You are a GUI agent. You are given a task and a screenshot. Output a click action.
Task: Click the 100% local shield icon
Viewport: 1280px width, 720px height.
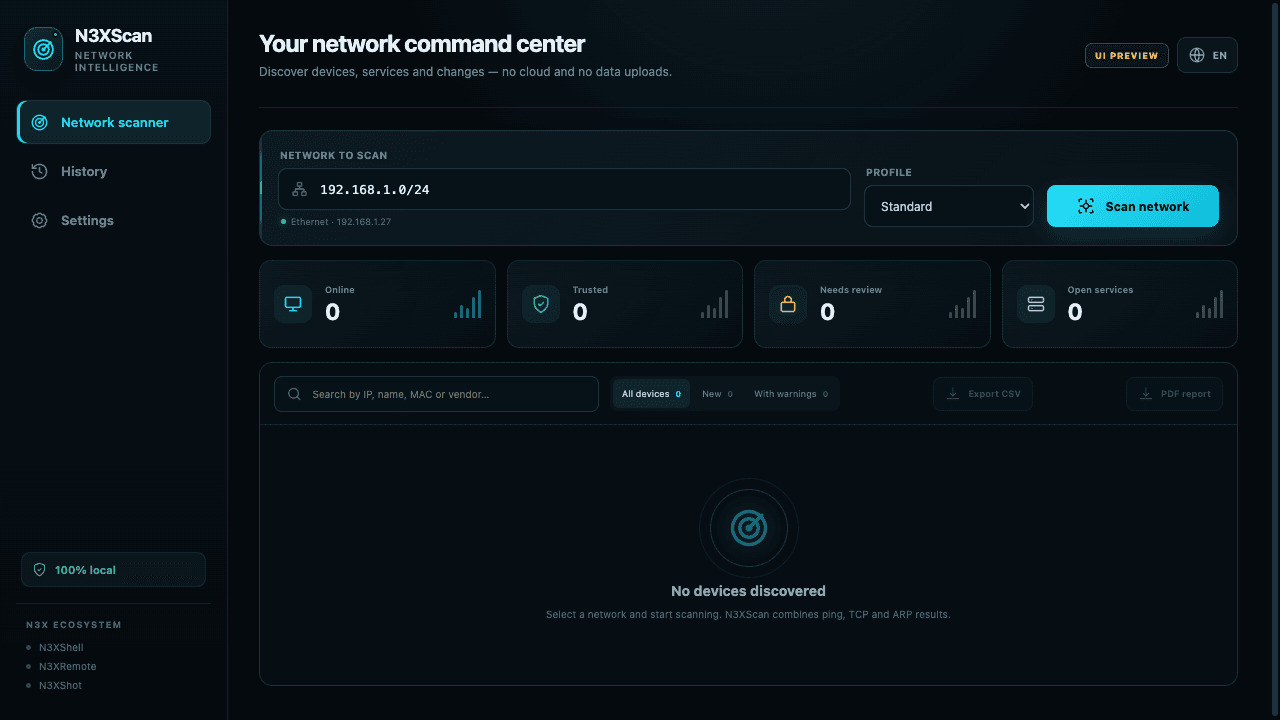pos(40,570)
